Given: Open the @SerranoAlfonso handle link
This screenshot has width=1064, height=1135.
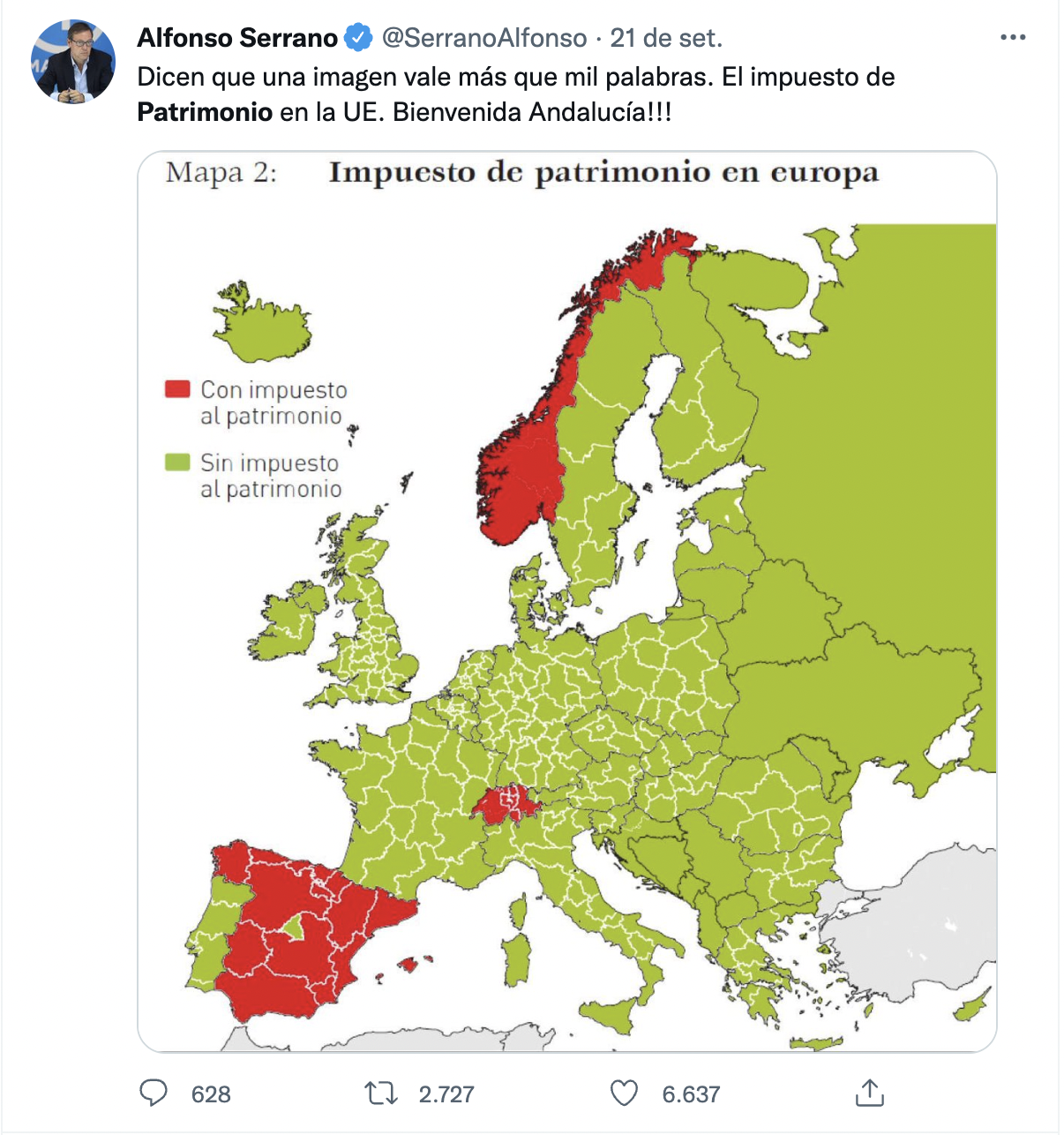Looking at the screenshot, I should 483,38.
